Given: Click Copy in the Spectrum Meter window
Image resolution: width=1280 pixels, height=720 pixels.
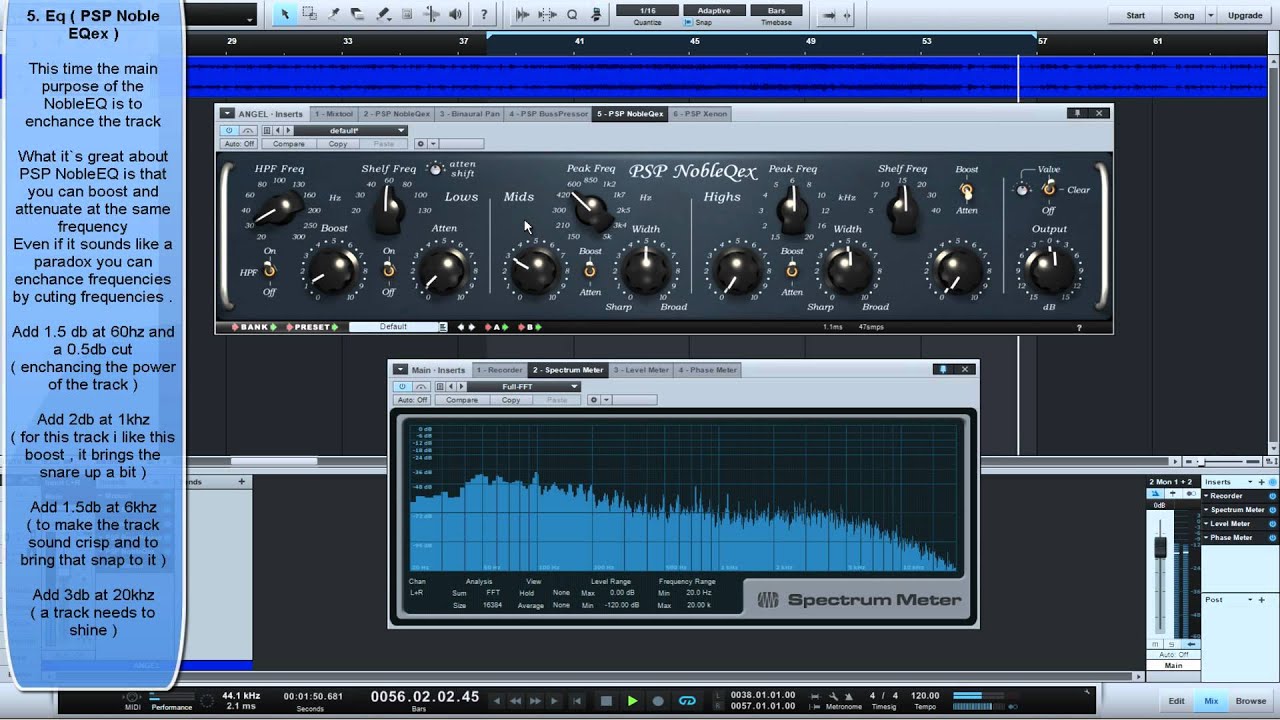Looking at the screenshot, I should point(511,400).
